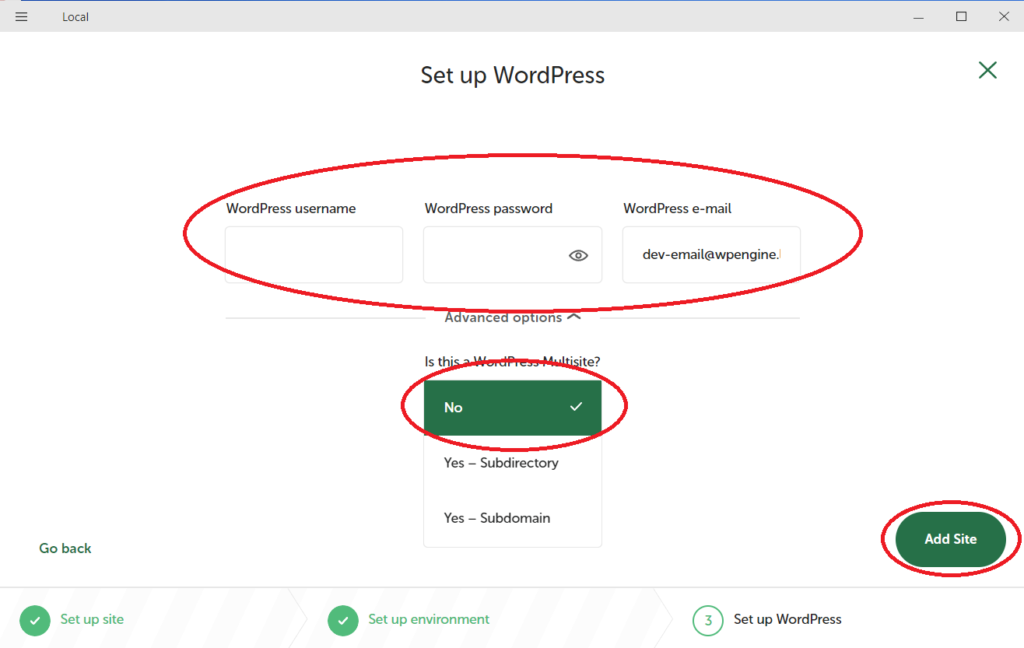Click the Add Site button
Screen dimensions: 1024x648
click(x=950, y=539)
